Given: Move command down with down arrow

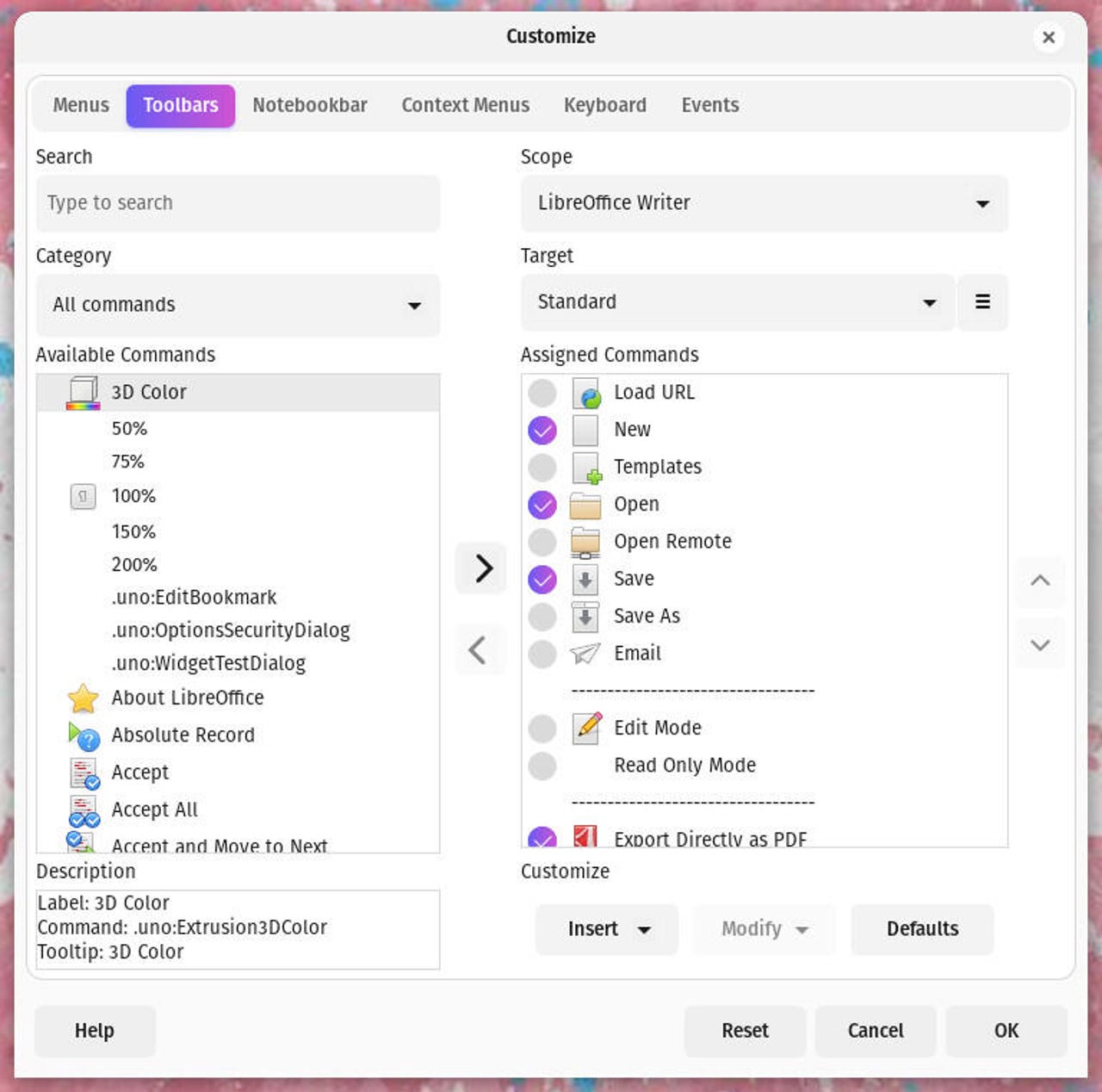Looking at the screenshot, I should click(1040, 644).
